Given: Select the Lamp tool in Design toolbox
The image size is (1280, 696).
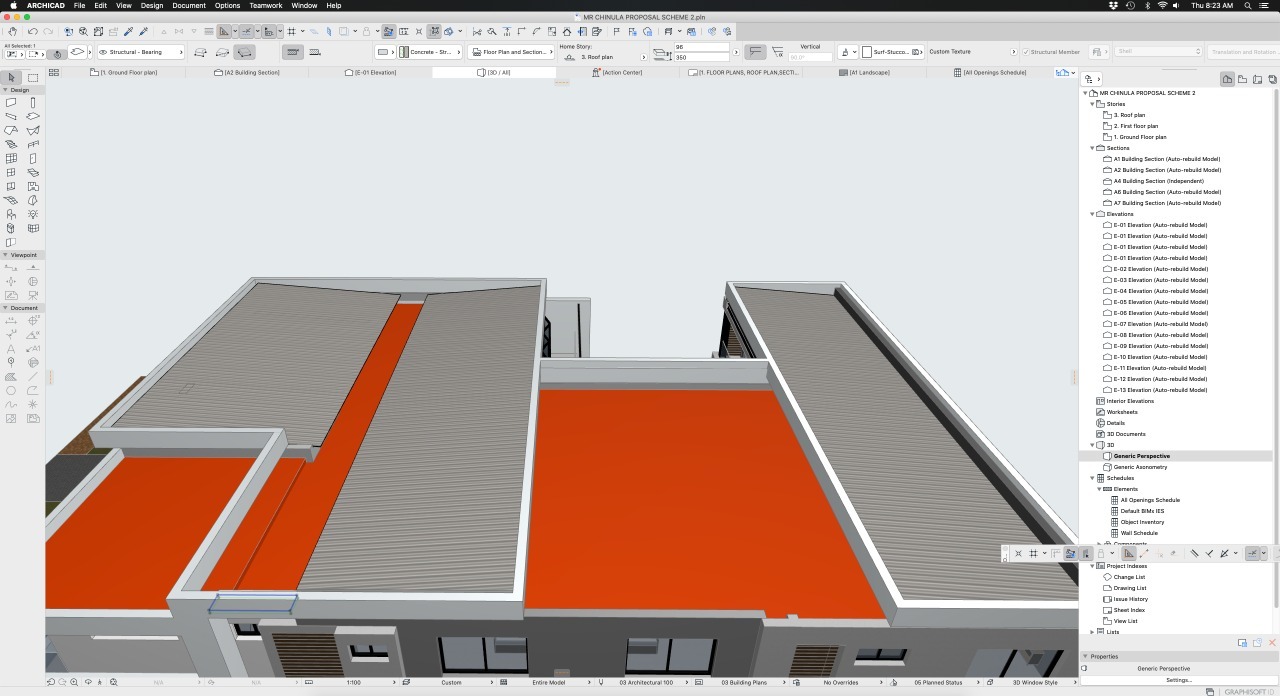Looking at the screenshot, I should point(33,214).
